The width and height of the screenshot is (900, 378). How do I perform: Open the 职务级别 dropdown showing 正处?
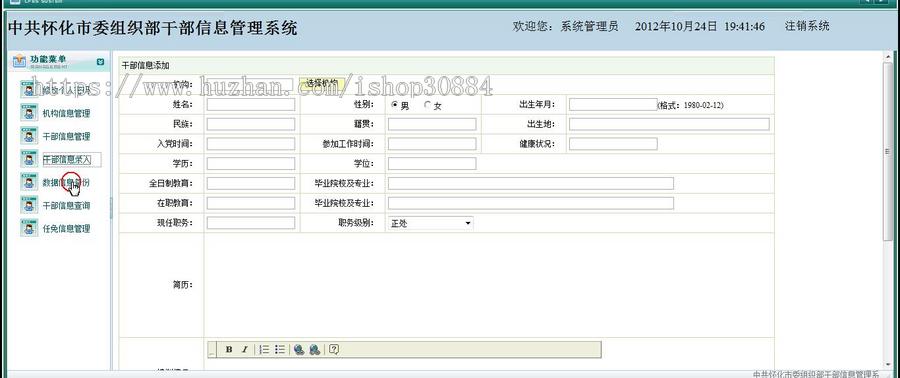coord(430,223)
